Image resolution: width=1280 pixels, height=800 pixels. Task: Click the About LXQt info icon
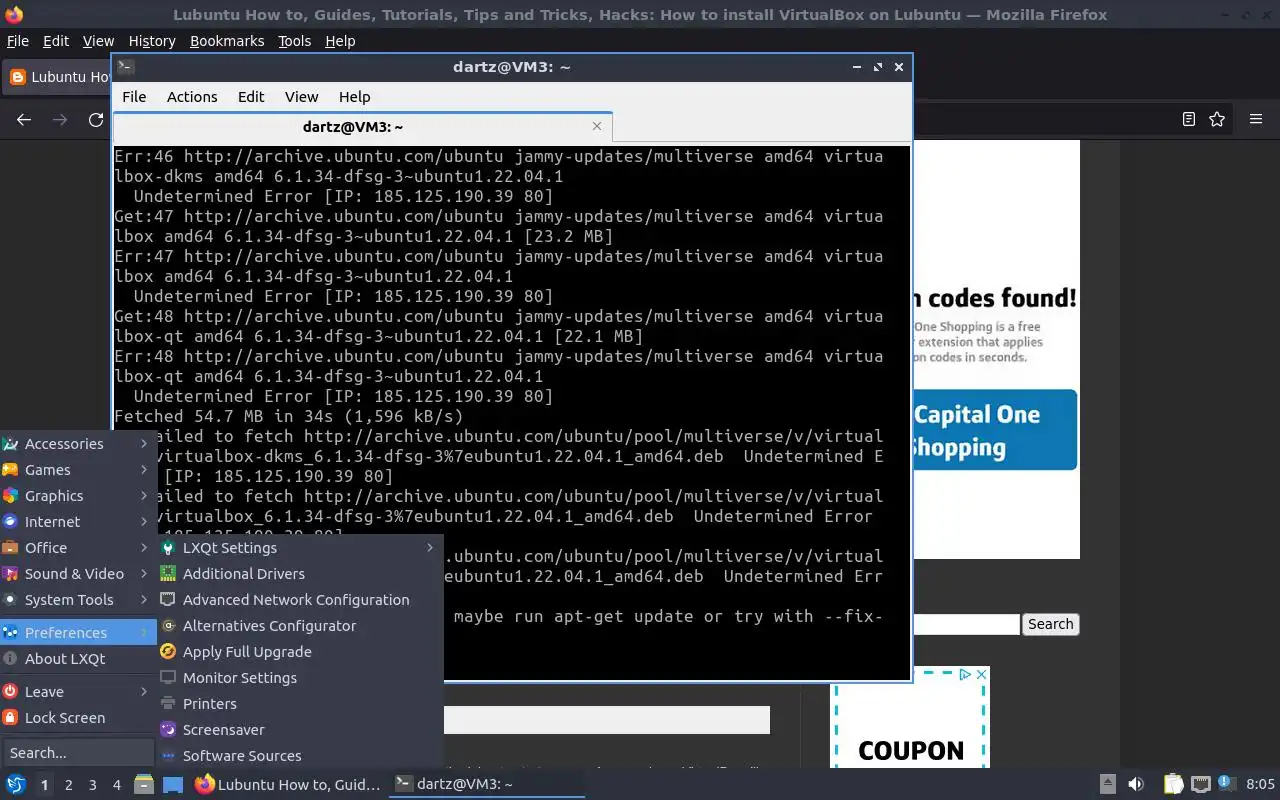click(x=10, y=658)
